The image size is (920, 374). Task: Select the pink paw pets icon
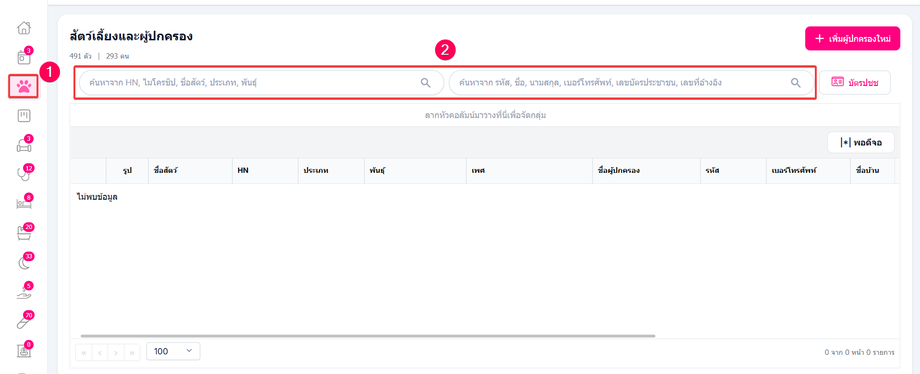click(23, 86)
